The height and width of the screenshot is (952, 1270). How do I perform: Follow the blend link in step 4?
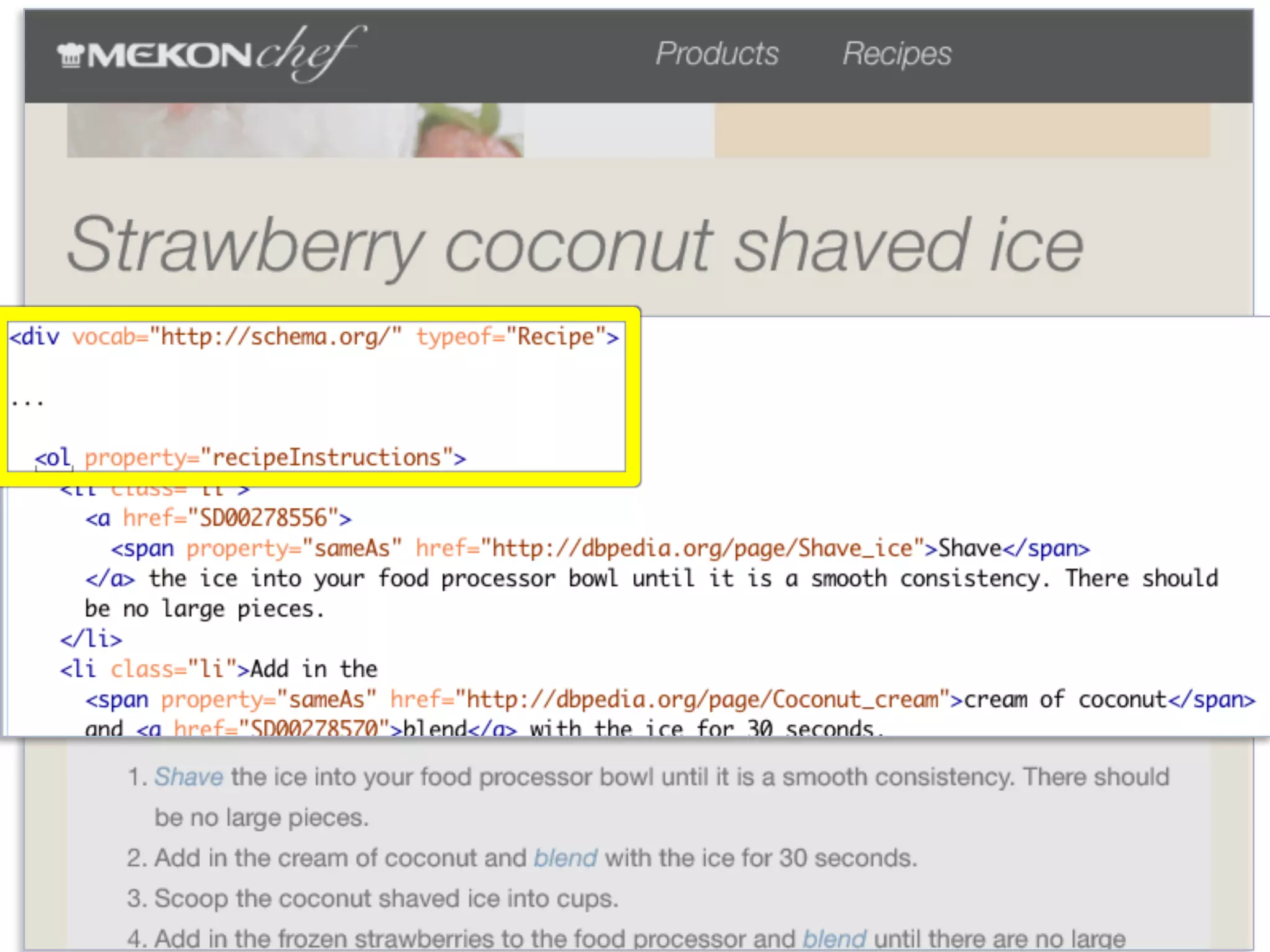pos(834,938)
